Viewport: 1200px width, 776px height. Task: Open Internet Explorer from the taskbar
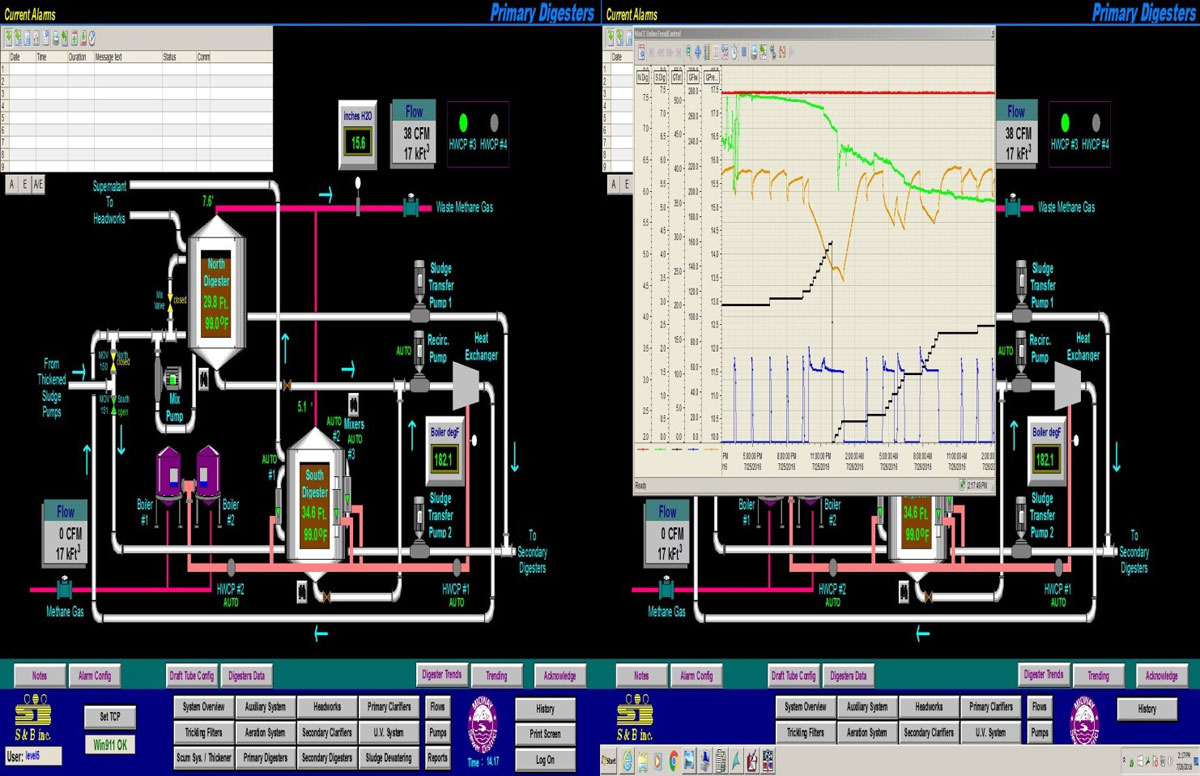628,761
